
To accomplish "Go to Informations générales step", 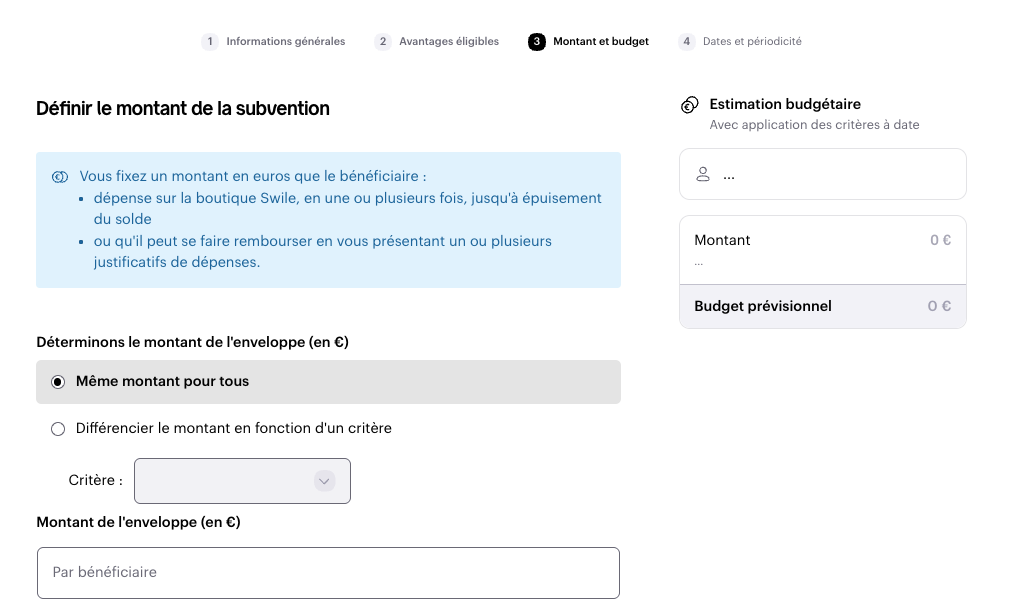I will tap(286, 41).
